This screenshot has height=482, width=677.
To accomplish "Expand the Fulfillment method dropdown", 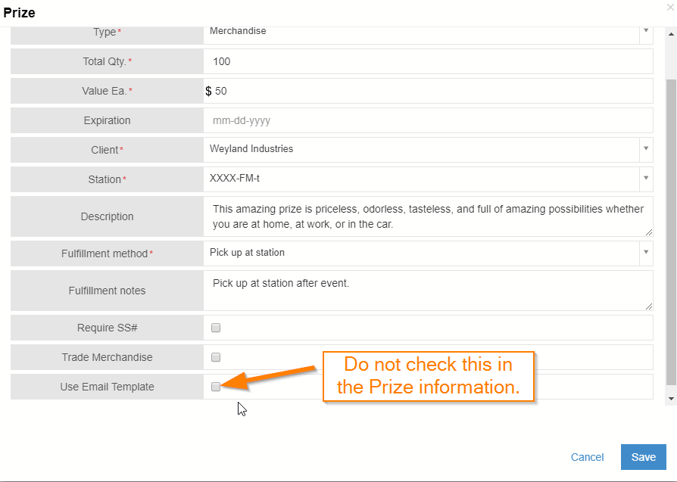I will pyautogui.click(x=428, y=253).
